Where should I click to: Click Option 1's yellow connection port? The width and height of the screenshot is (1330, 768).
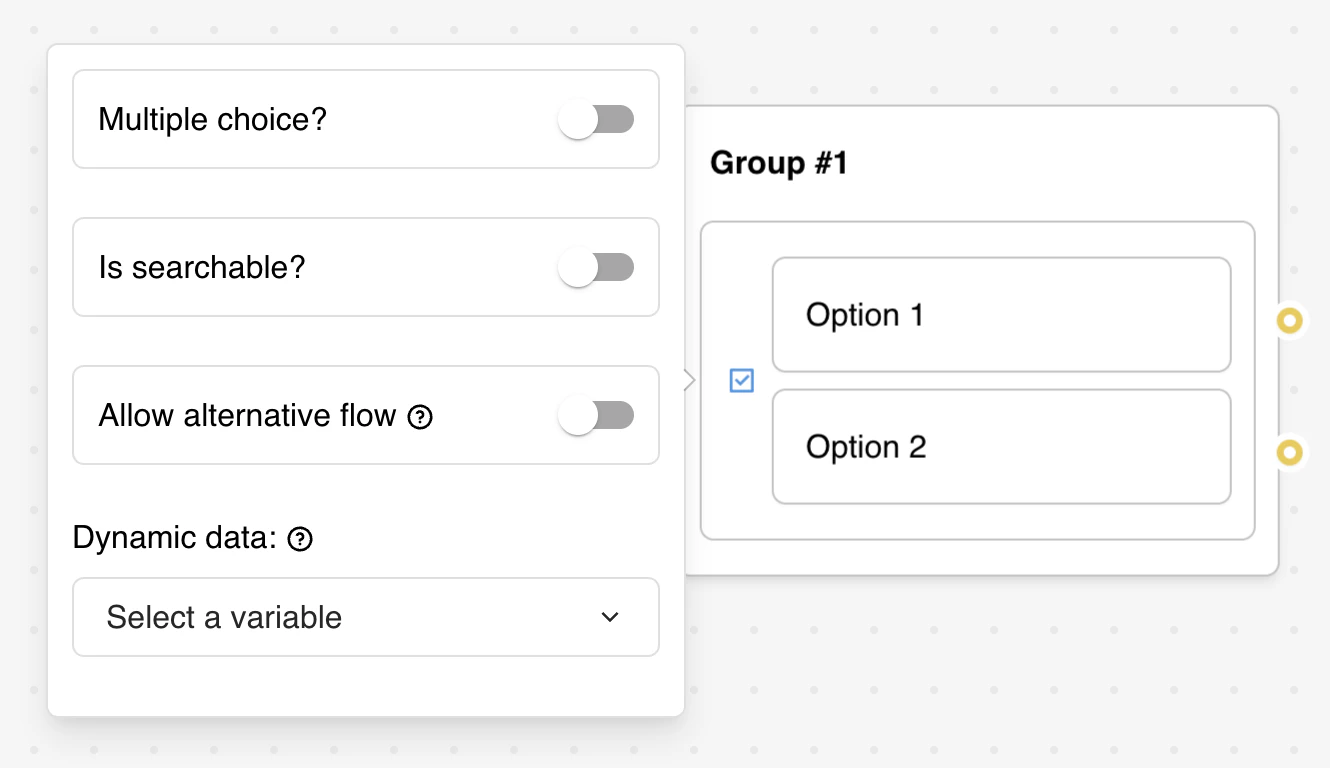[1290, 321]
